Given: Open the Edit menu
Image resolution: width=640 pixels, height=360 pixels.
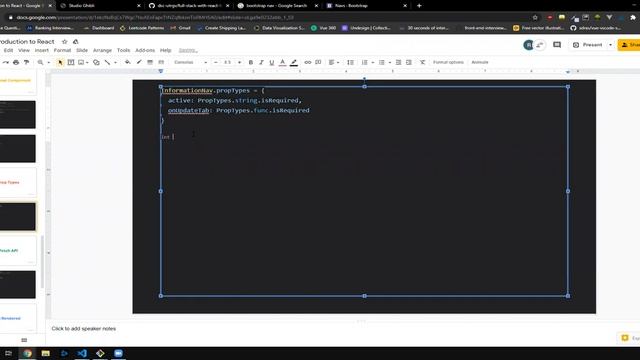Looking at the screenshot, I should [8, 50].
